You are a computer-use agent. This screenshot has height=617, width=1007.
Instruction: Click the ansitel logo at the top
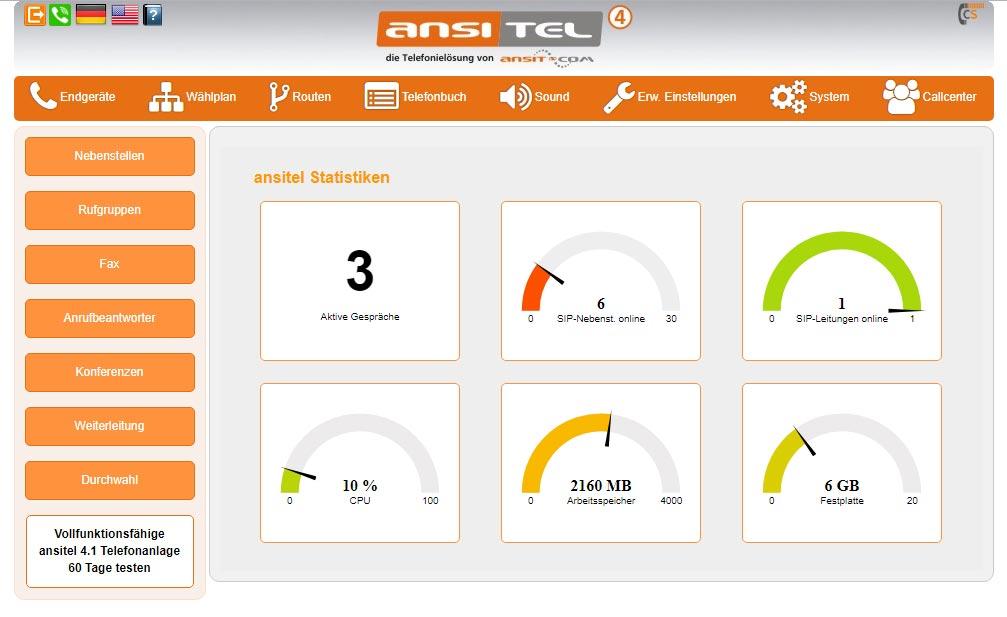coord(489,29)
